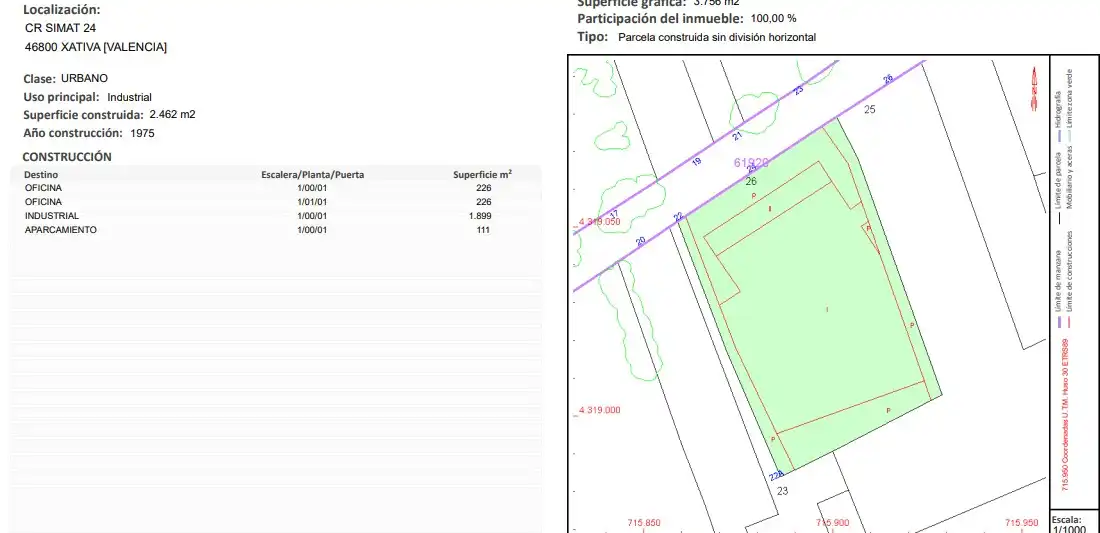Viewport: 1100px width, 533px height.
Task: Select the 'Tipo:' label
Action: tap(593, 36)
